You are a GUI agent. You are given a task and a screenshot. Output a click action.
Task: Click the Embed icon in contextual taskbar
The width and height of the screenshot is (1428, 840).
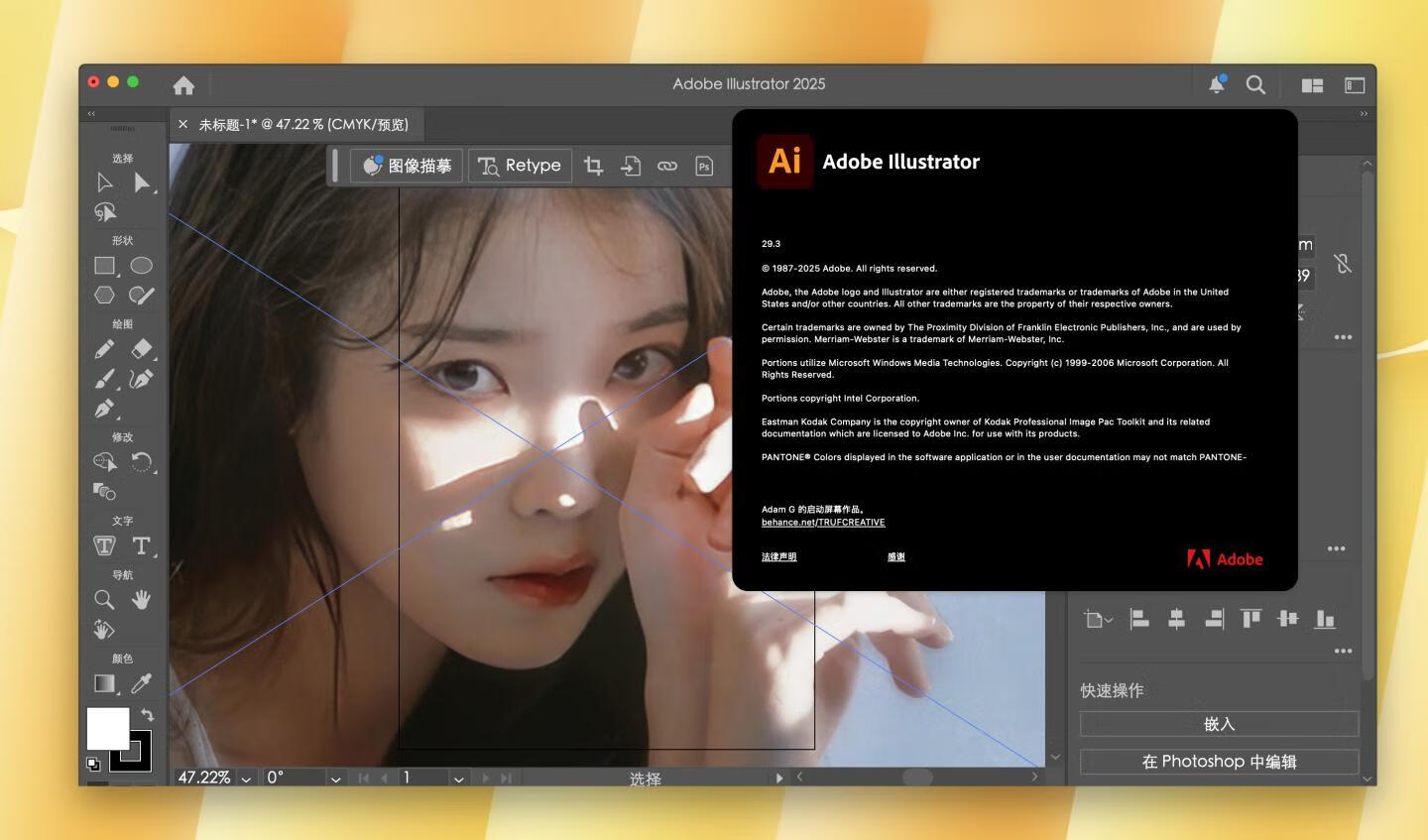pos(631,166)
